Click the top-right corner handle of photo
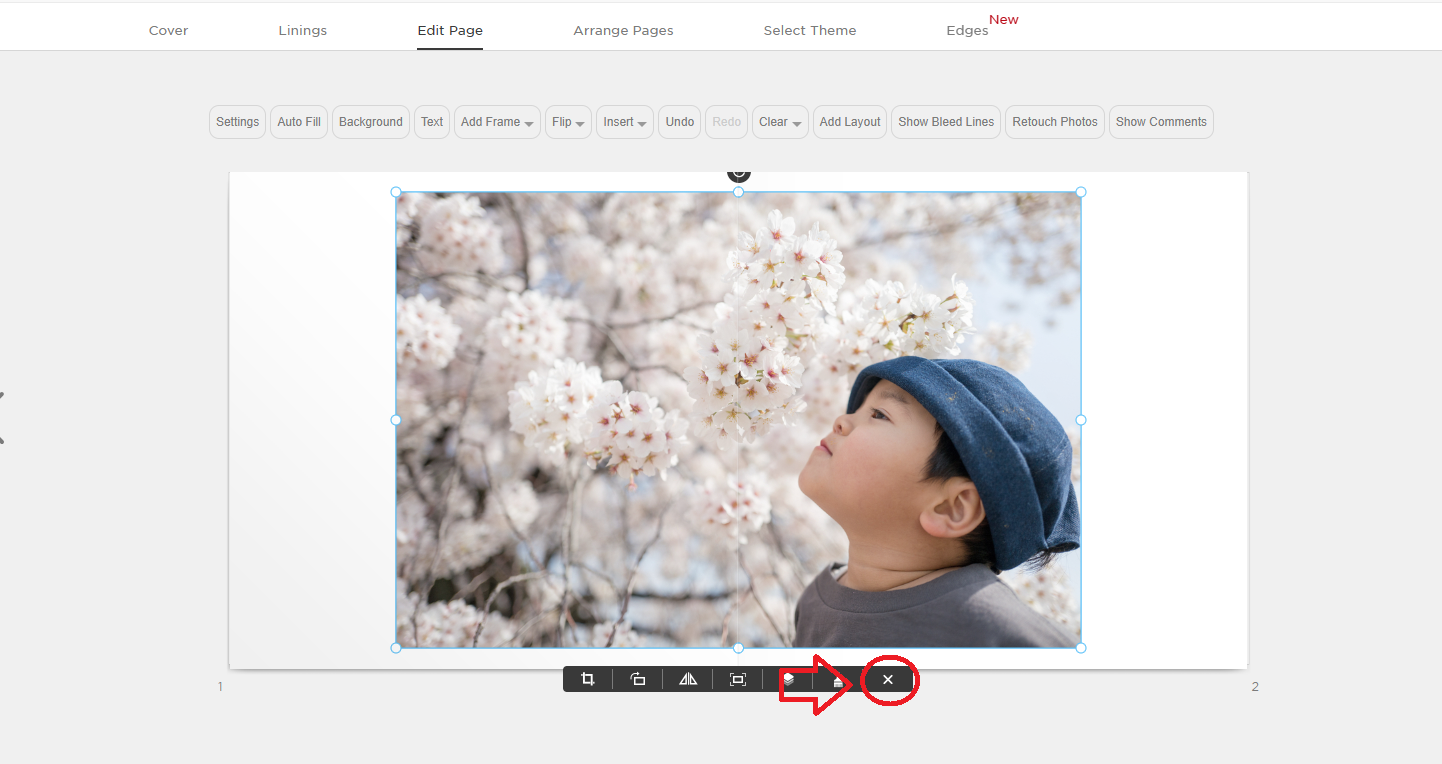The image size is (1442, 764). (1081, 192)
